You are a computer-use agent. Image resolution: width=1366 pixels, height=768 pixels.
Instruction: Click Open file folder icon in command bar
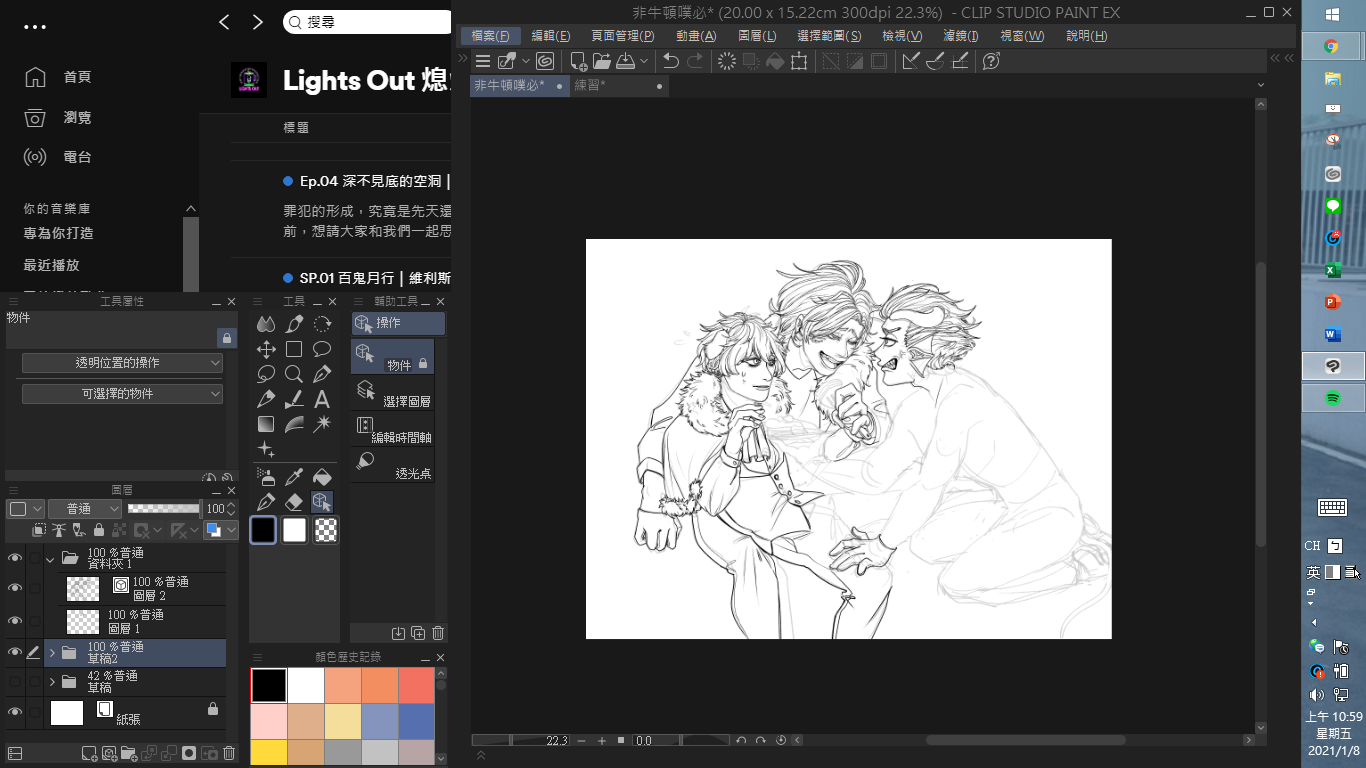601,61
